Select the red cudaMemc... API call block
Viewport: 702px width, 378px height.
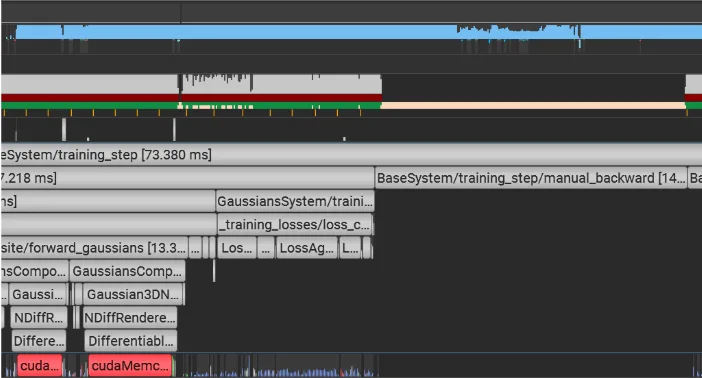pos(130,366)
